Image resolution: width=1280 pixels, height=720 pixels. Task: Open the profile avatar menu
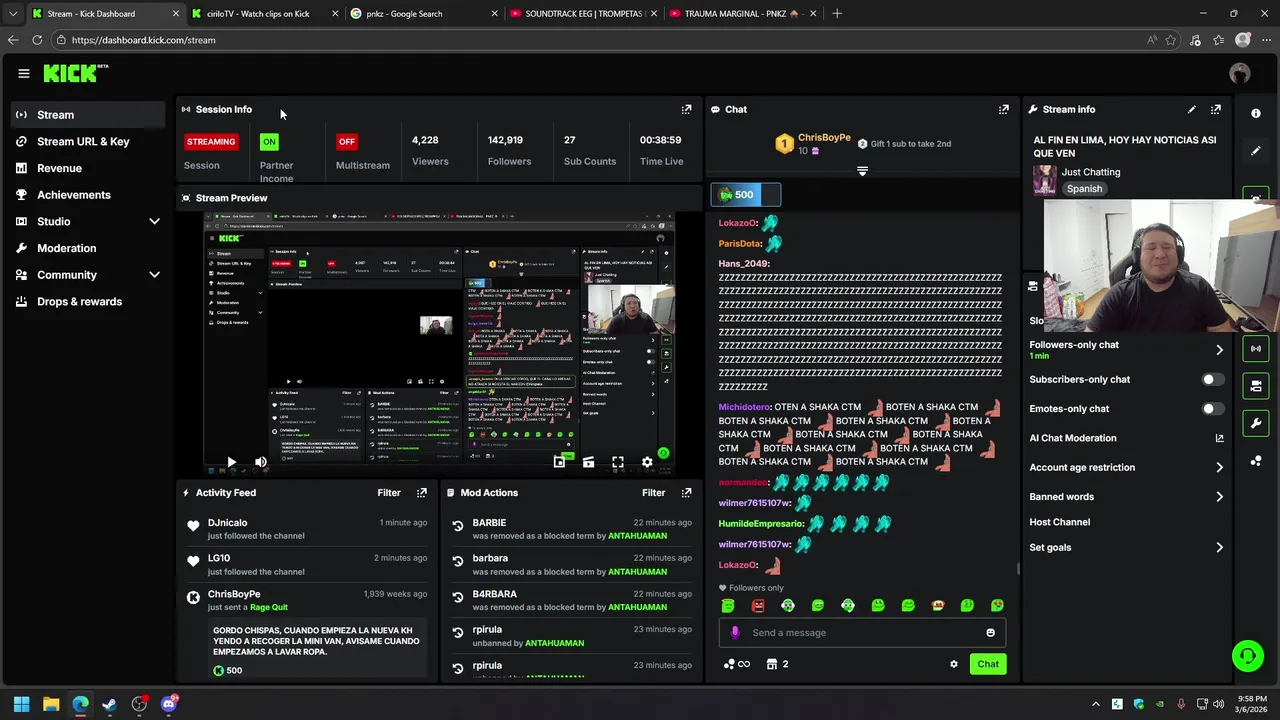1240,73
